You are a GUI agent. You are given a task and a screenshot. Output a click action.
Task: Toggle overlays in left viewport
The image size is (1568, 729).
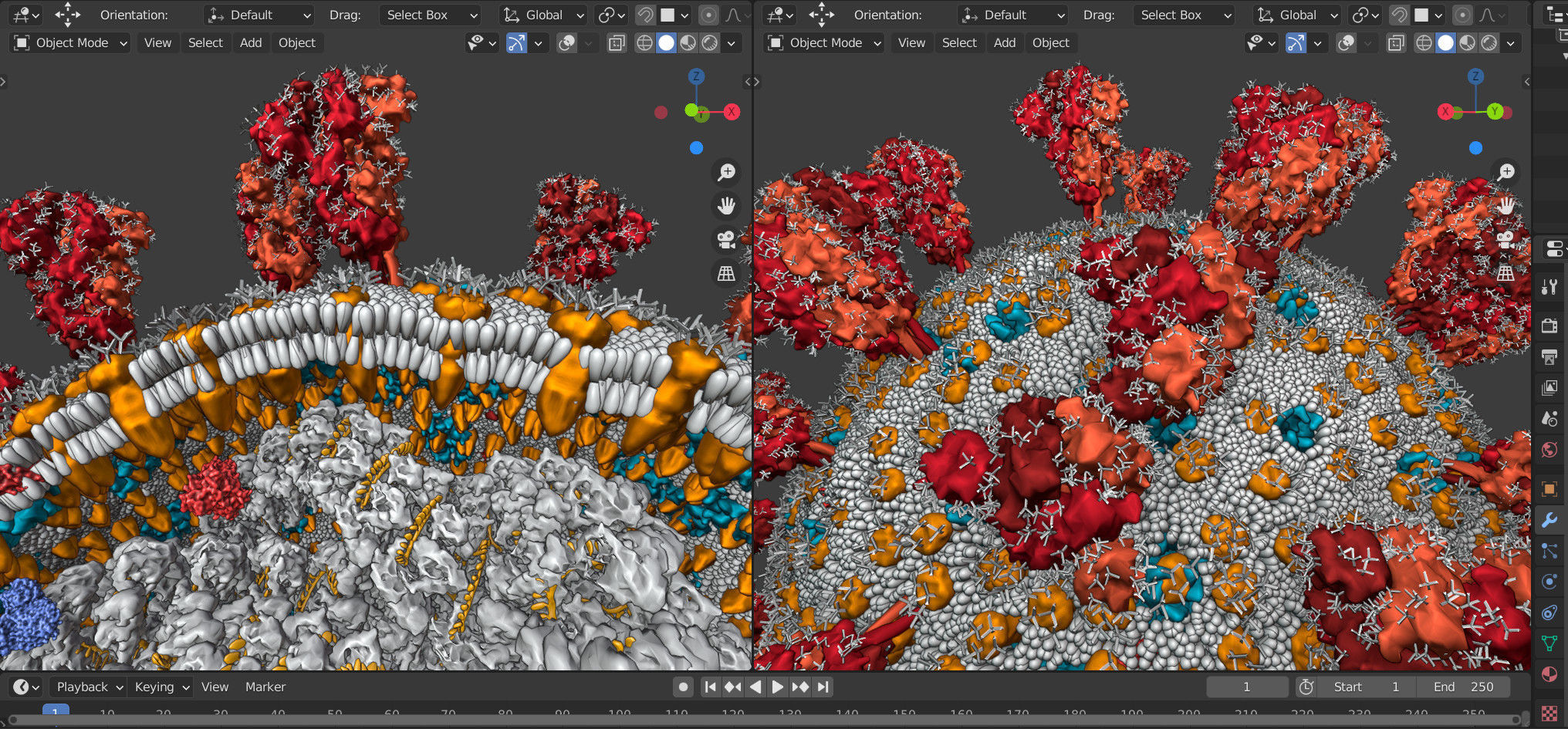(x=567, y=43)
